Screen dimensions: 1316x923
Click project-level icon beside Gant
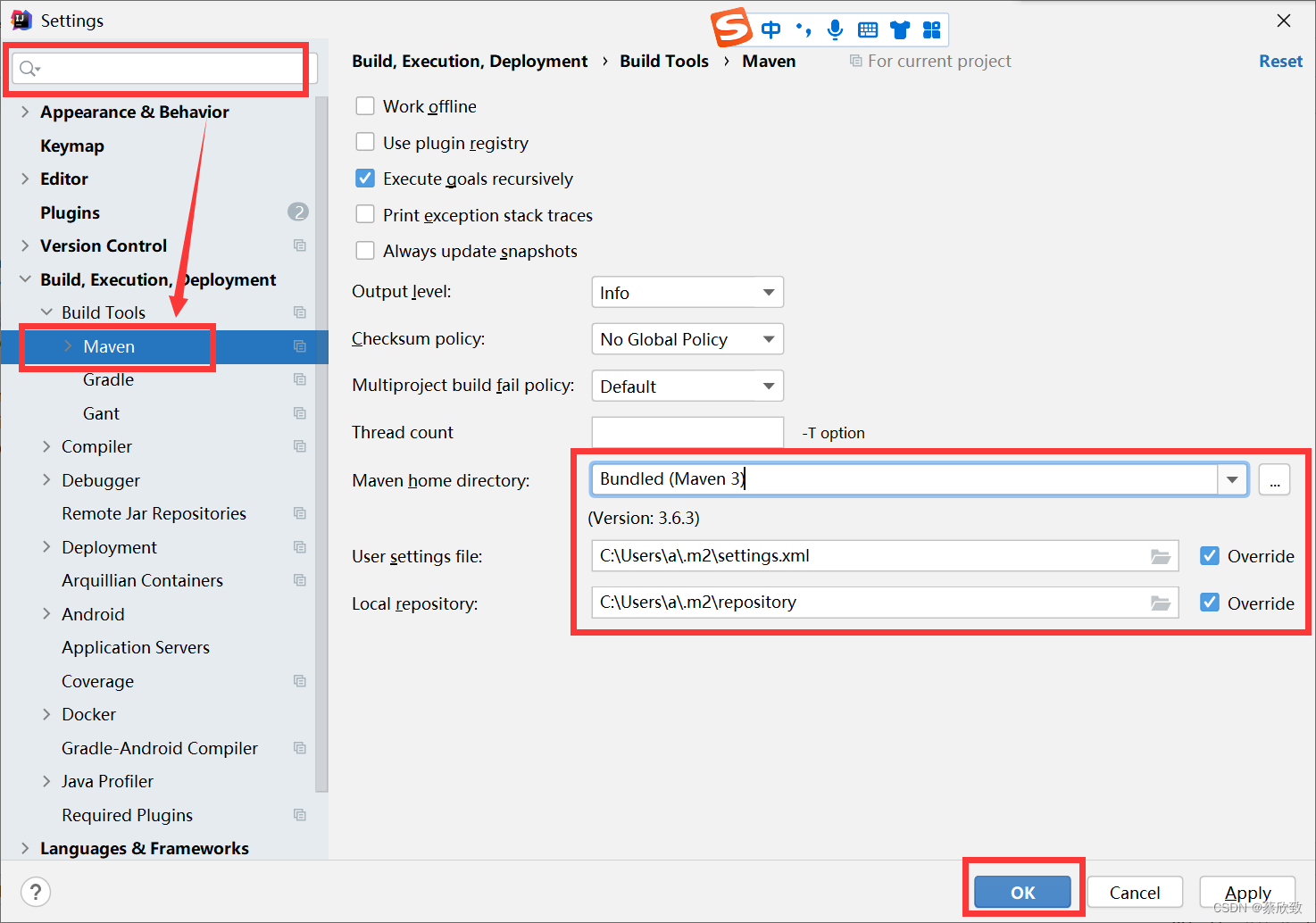(x=300, y=413)
